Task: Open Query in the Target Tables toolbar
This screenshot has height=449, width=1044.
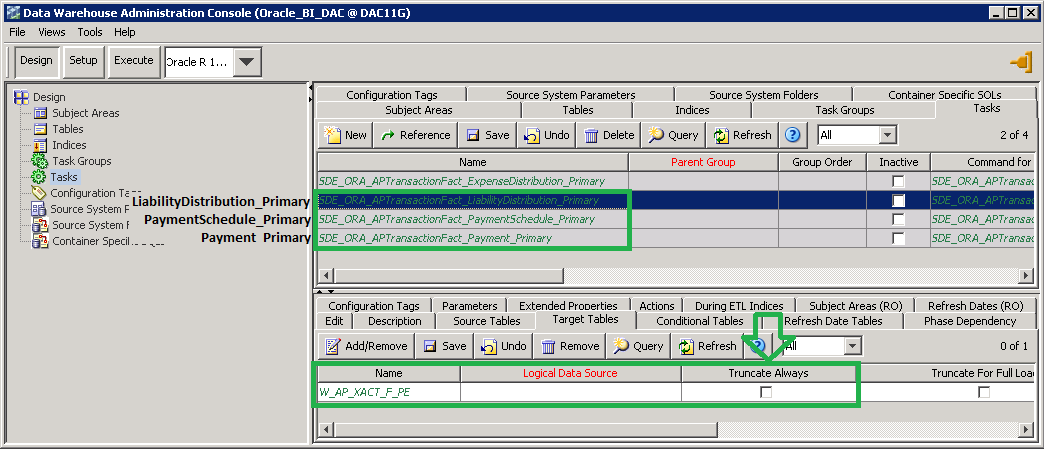Action: [x=639, y=346]
